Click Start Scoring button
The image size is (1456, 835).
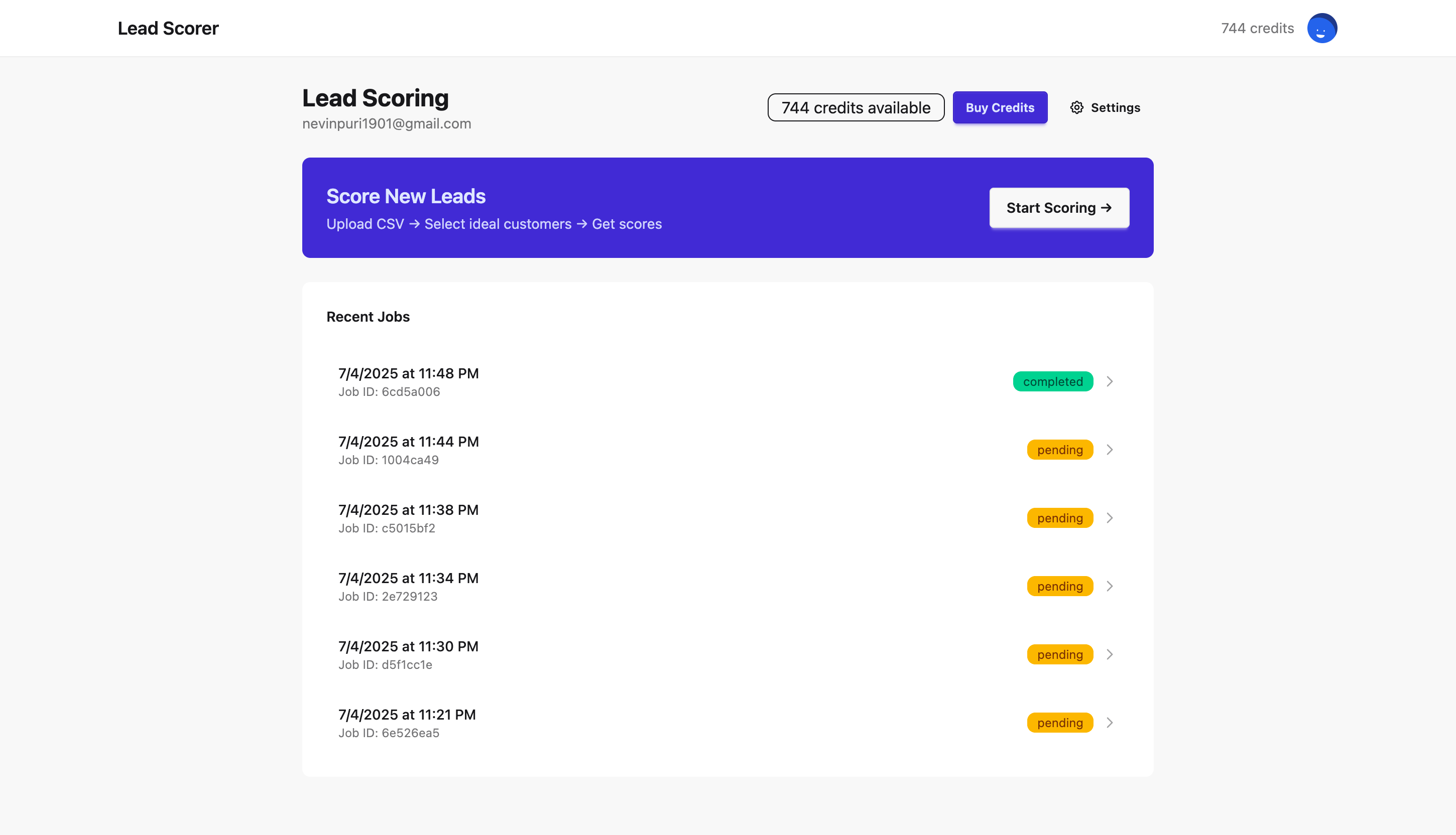1059,208
